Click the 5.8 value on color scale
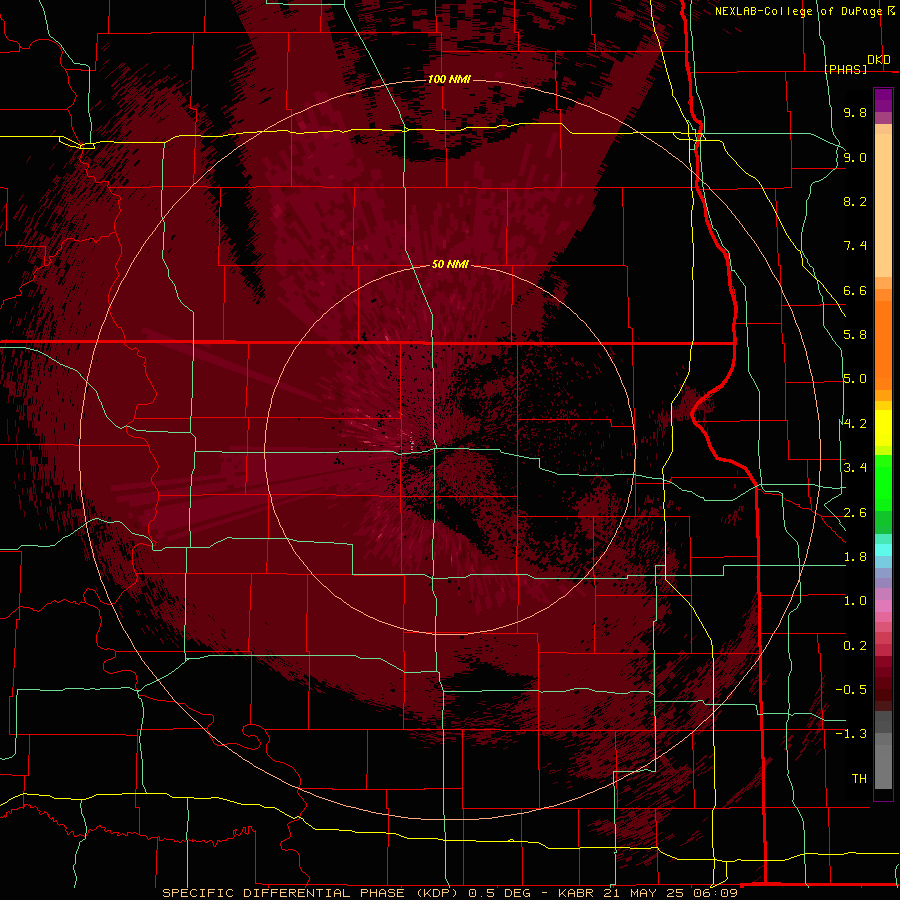Screen dimensions: 900x900 pos(855,335)
